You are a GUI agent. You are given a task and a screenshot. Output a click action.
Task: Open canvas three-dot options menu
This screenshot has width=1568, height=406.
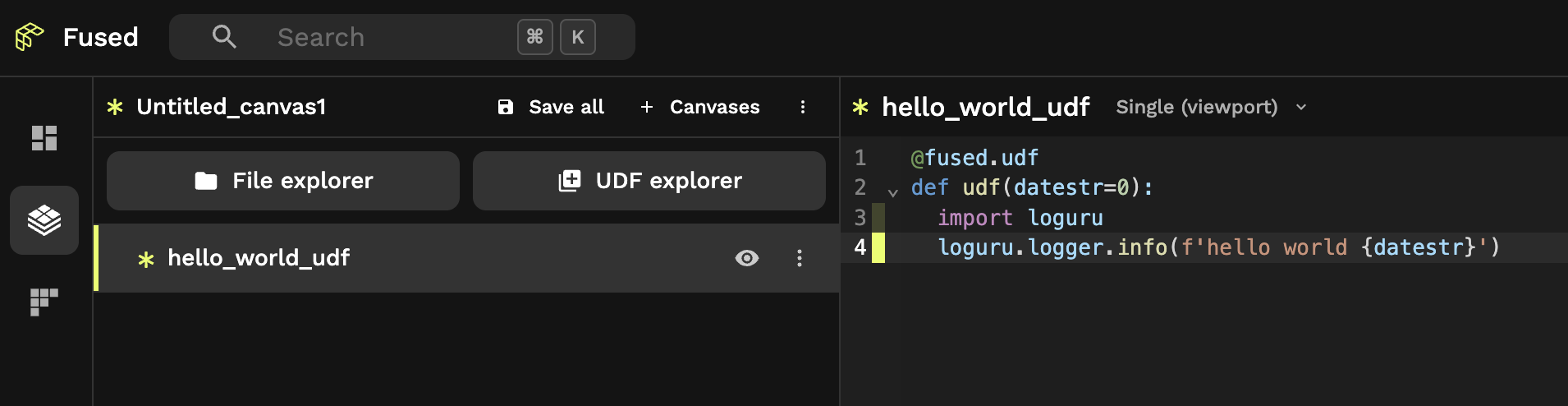[x=803, y=107]
